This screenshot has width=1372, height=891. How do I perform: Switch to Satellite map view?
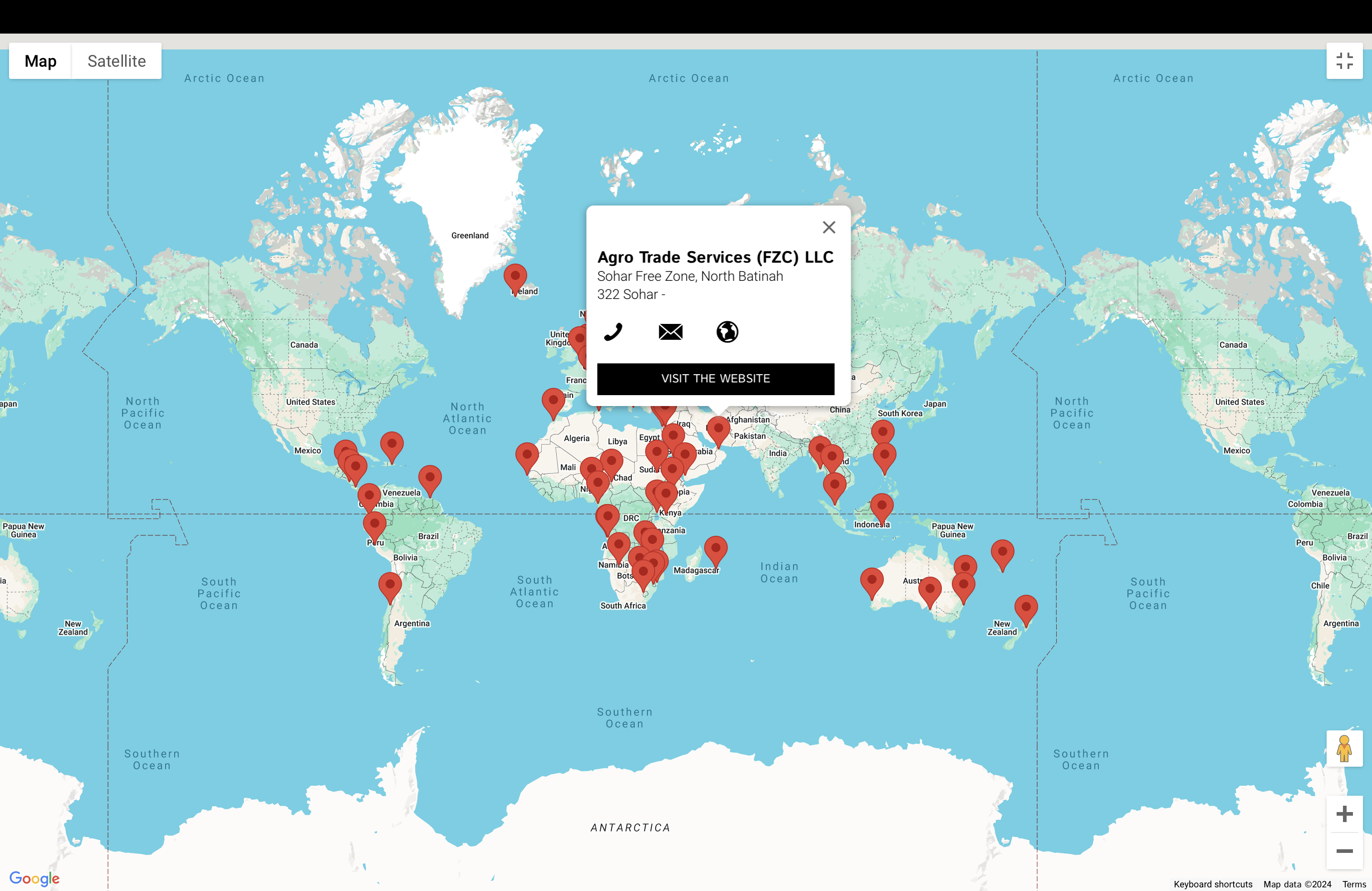coord(117,61)
